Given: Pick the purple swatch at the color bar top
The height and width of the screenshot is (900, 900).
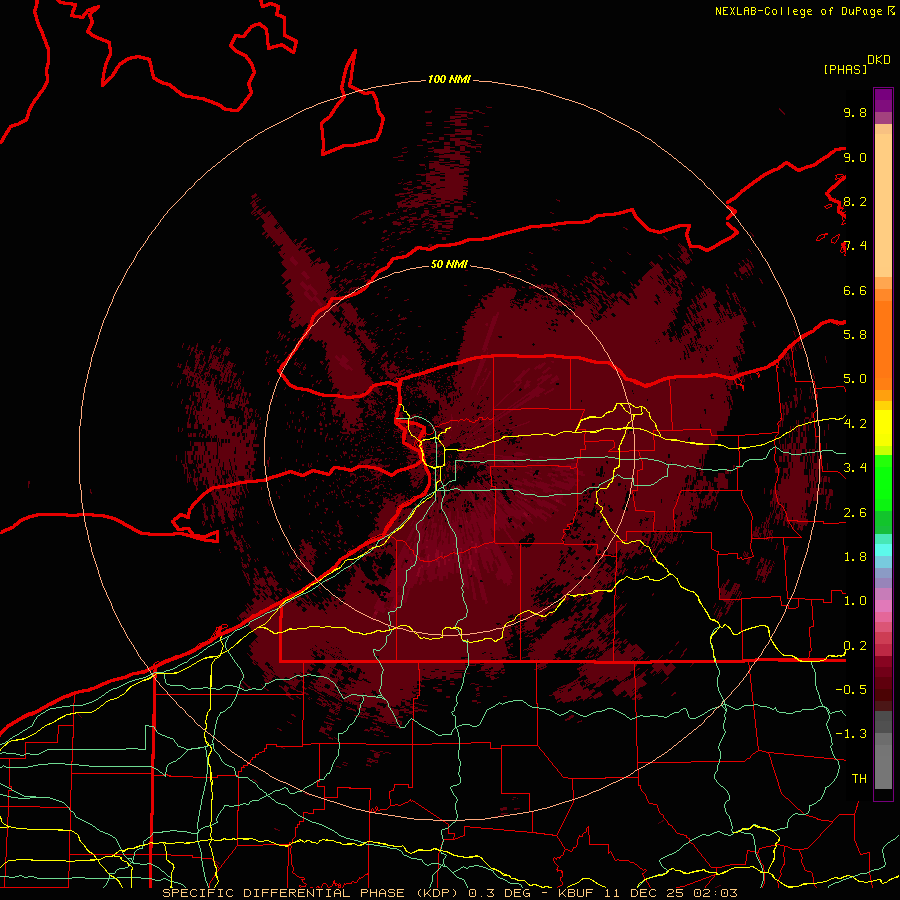Looking at the screenshot, I should (883, 100).
